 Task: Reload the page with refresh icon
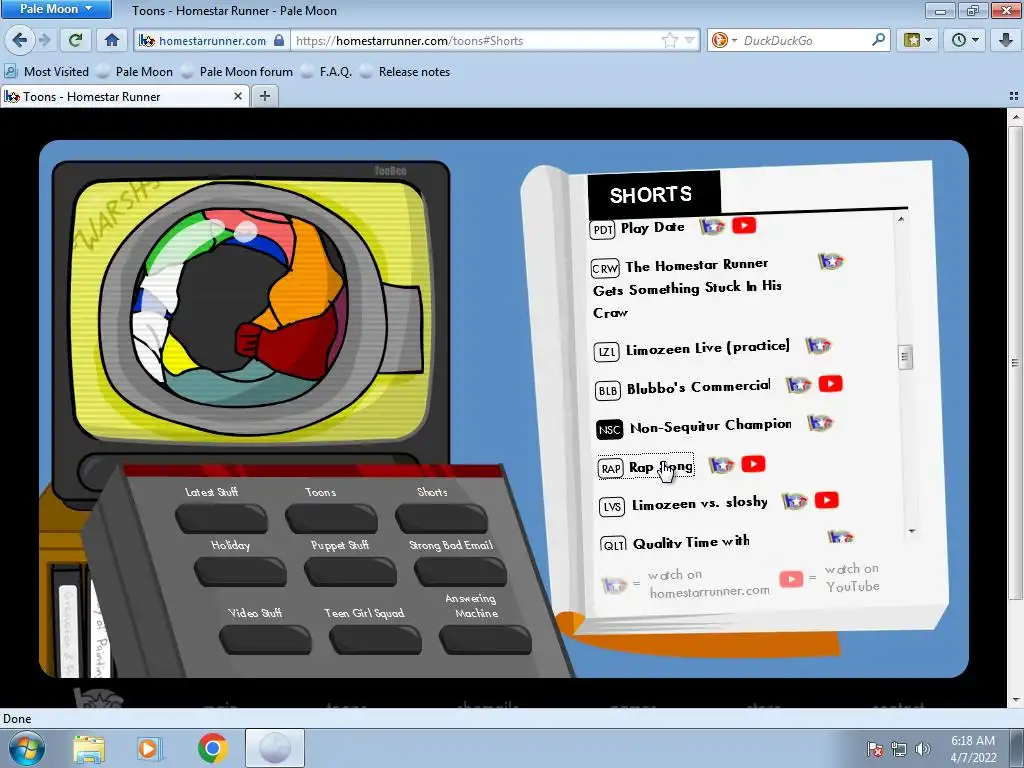click(75, 40)
